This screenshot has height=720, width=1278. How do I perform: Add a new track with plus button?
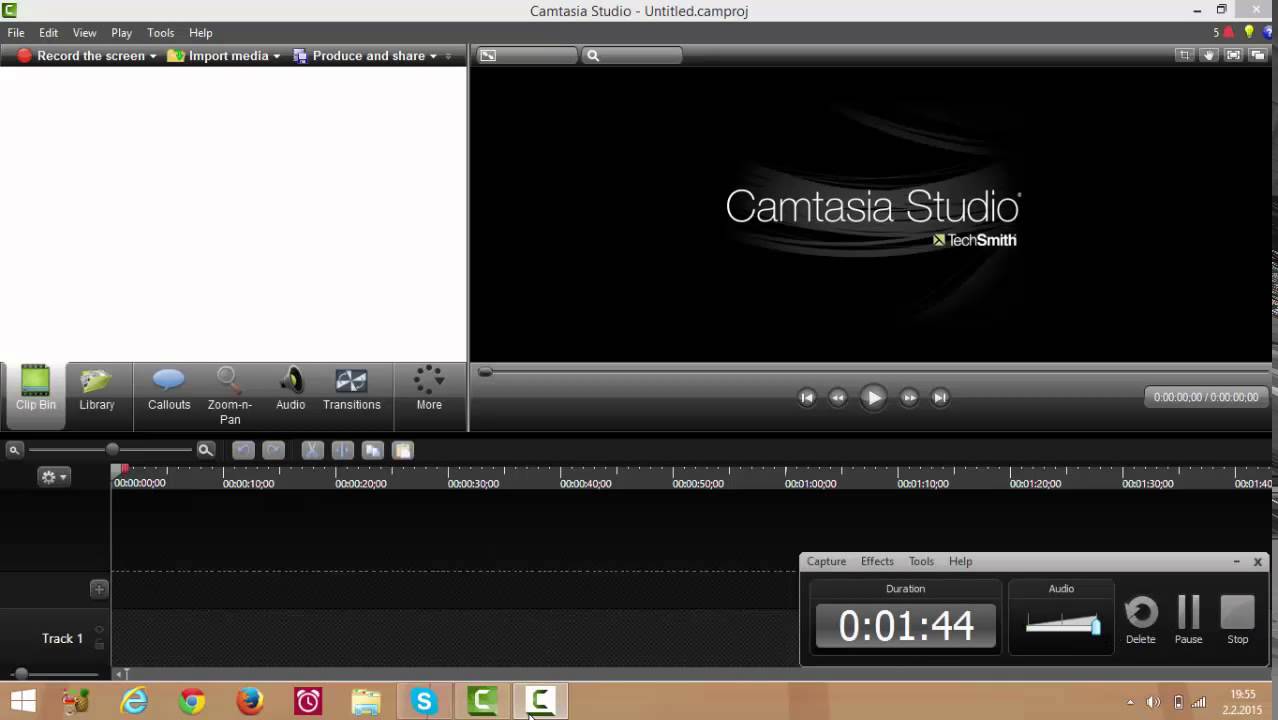tap(99, 589)
